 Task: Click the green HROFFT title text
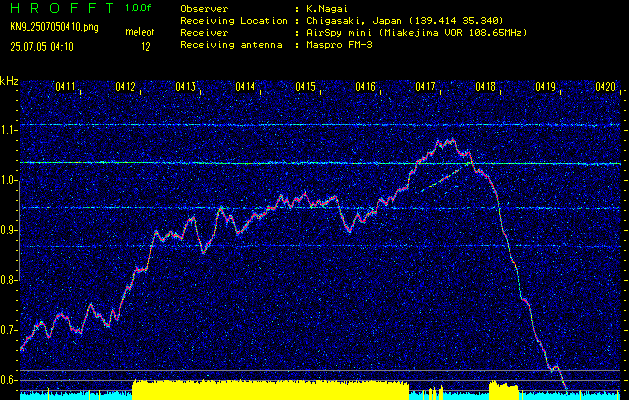point(62,8)
